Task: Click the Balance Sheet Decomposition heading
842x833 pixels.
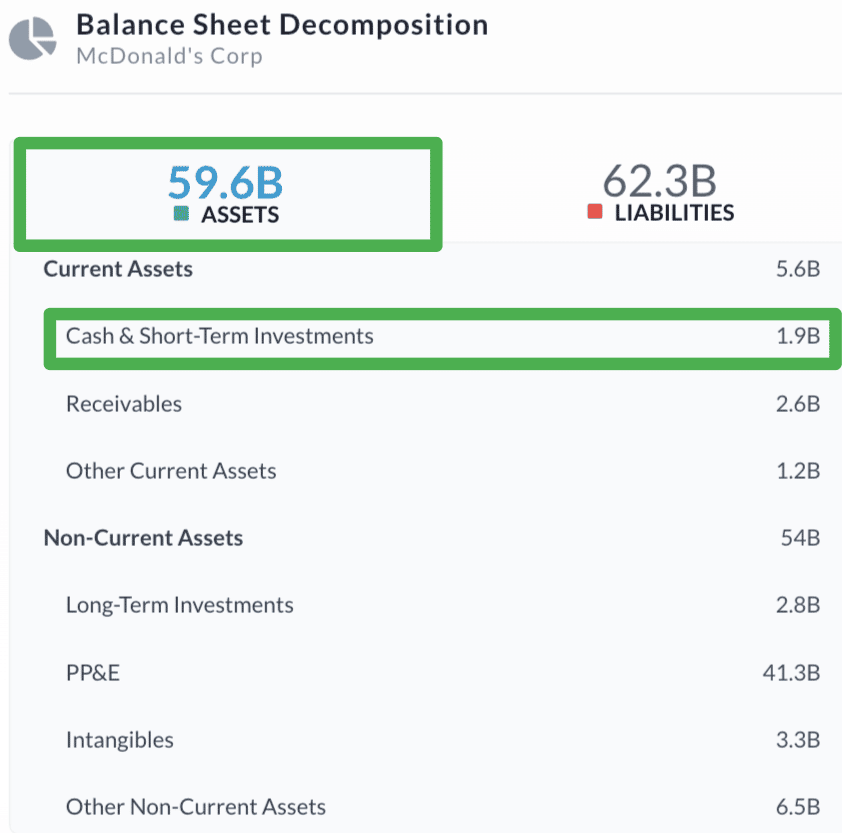Action: [282, 24]
